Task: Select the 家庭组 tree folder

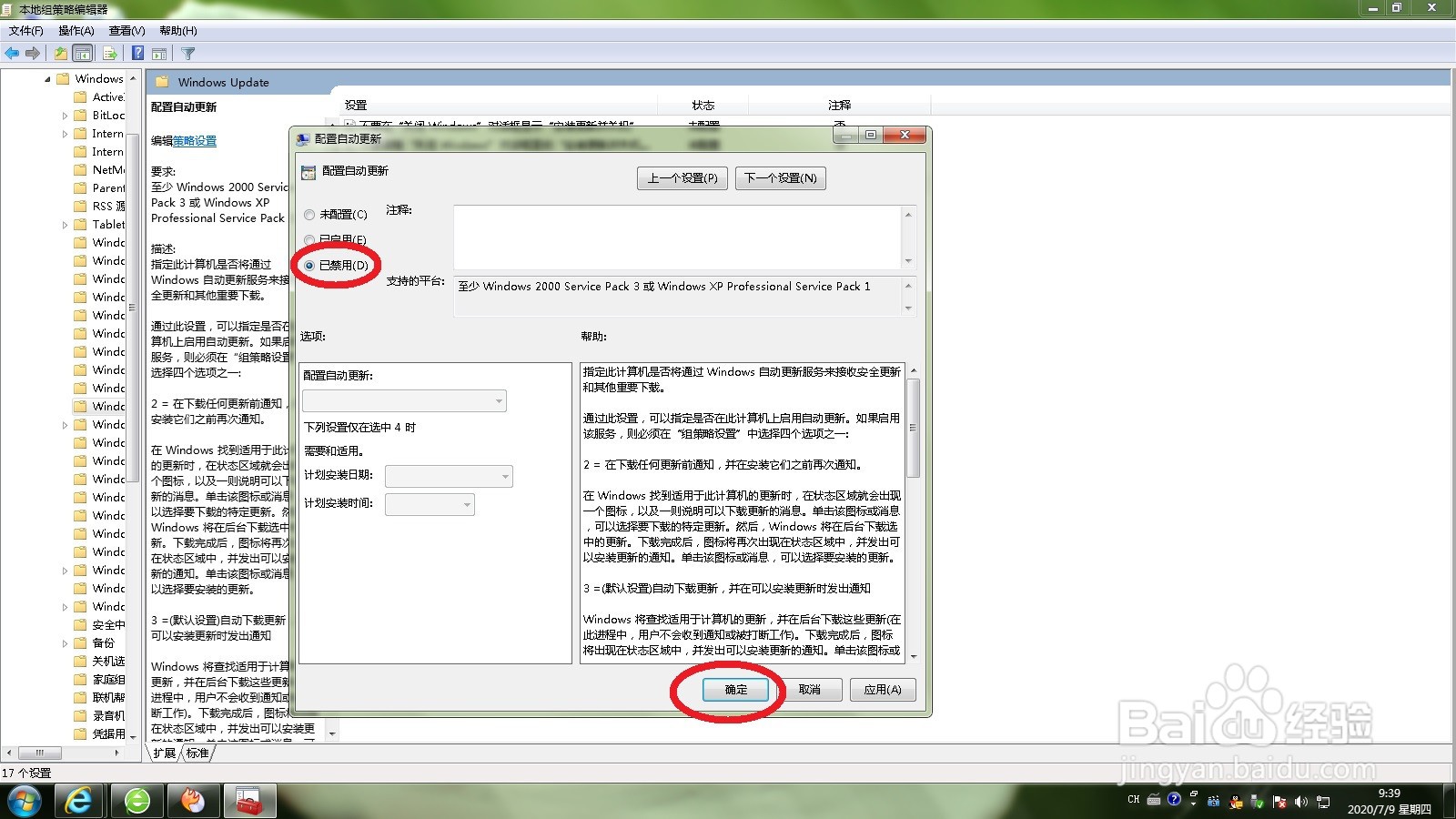Action: 99,680
